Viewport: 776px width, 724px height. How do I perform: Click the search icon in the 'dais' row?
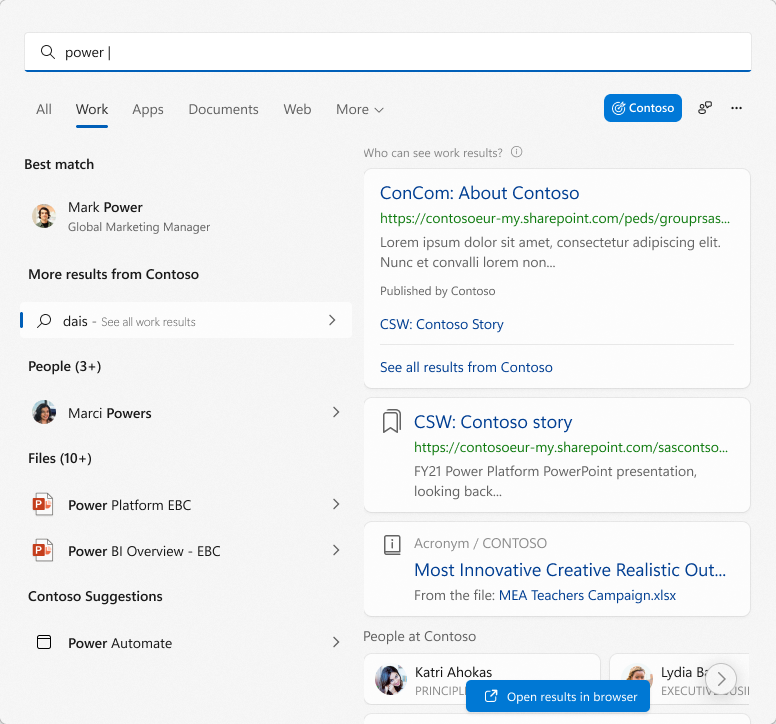(44, 321)
